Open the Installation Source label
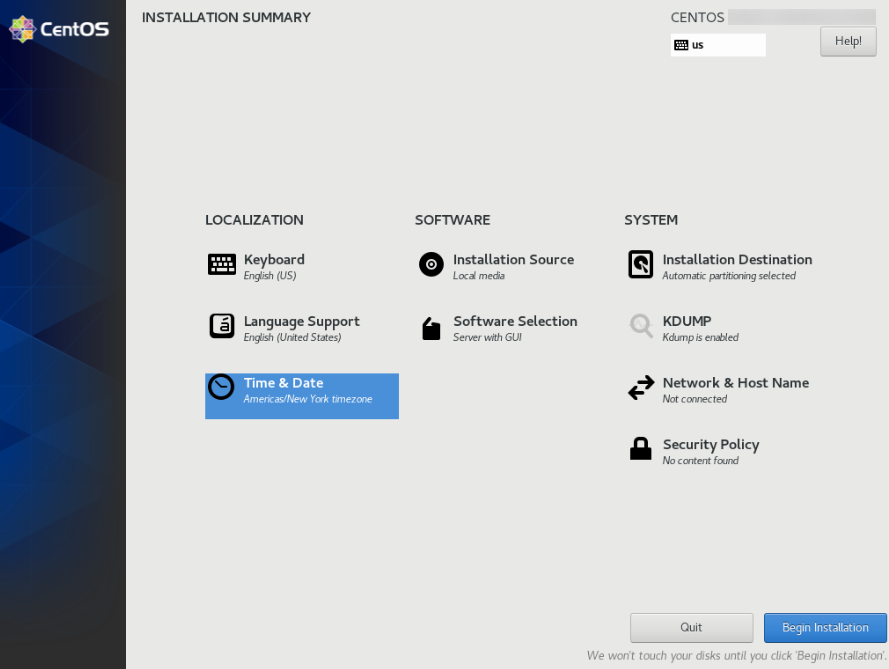The width and height of the screenshot is (889, 669). (x=513, y=260)
